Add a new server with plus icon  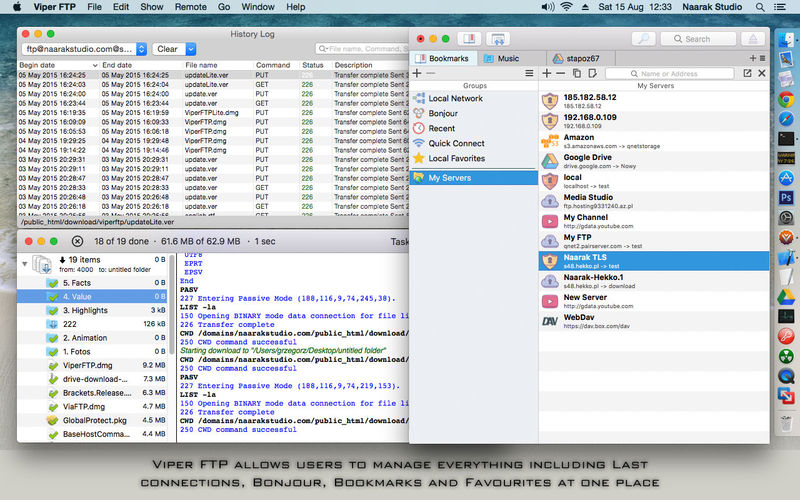[547, 73]
